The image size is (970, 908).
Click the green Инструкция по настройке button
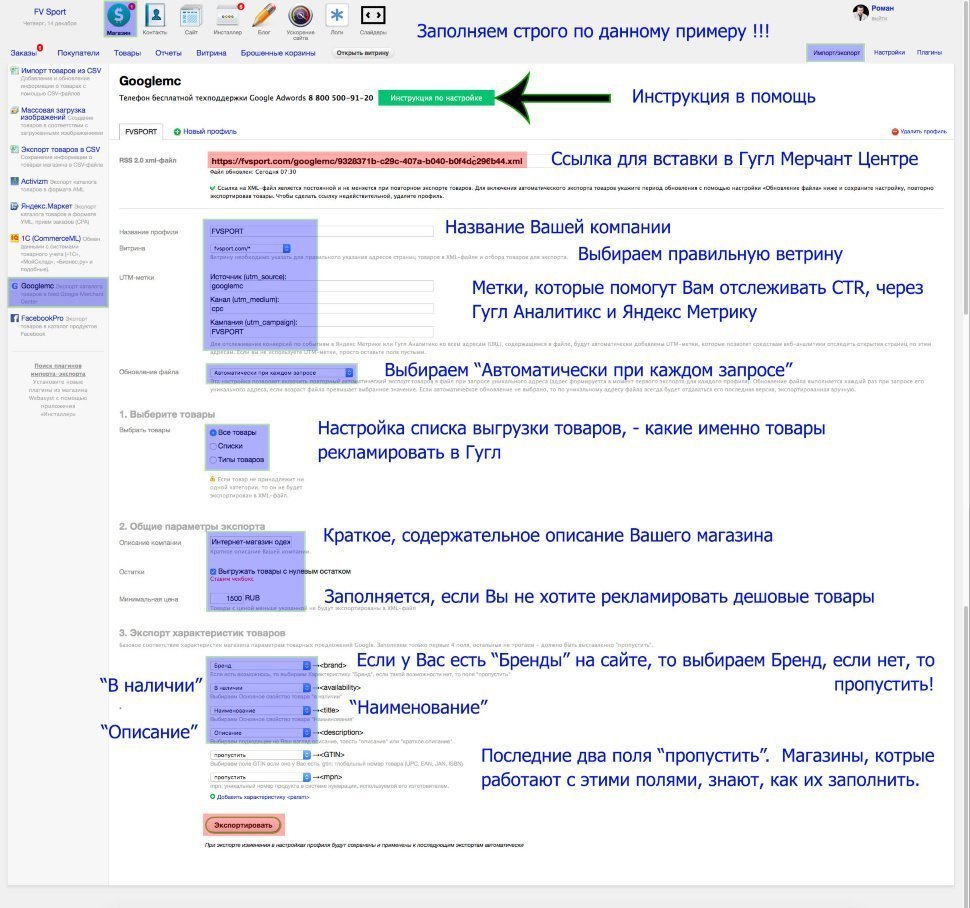436,98
